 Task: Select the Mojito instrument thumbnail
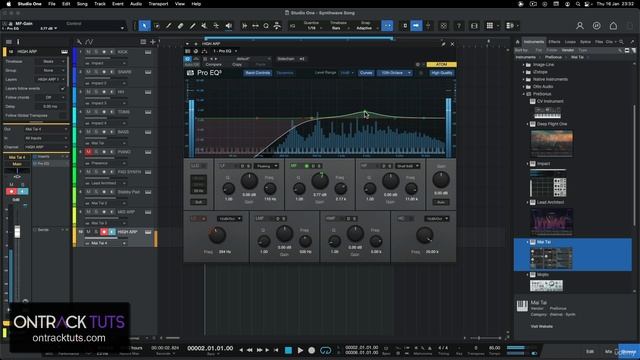pos(546,286)
